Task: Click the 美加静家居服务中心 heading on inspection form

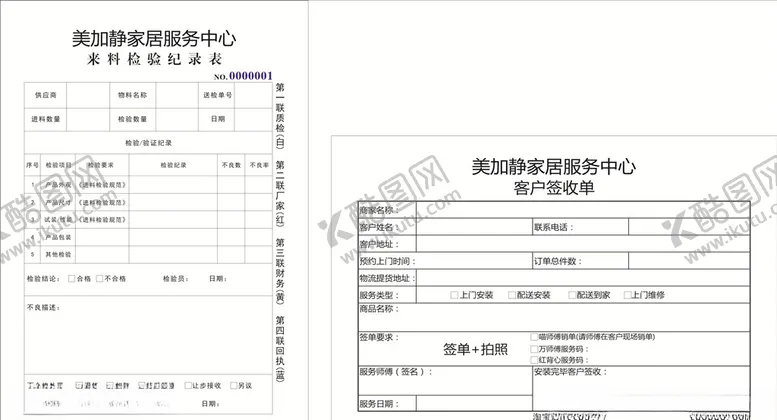Action: tap(154, 38)
